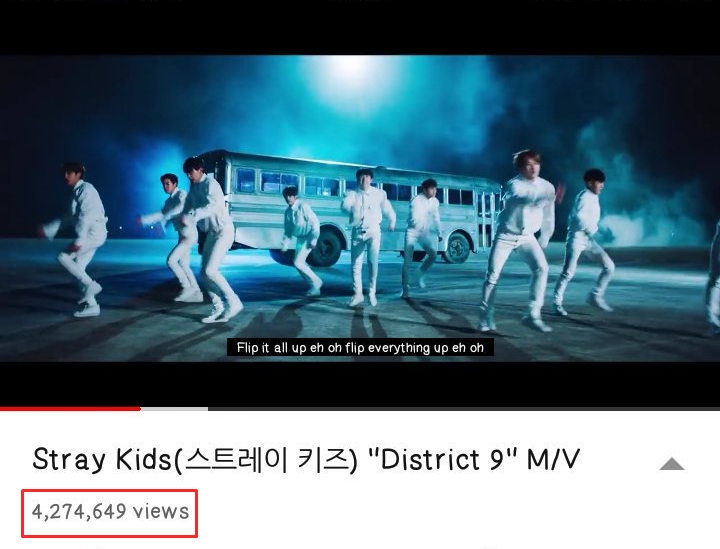720x549 pixels.
Task: Jump to the gray buffered progress segment
Action: (x=174, y=408)
